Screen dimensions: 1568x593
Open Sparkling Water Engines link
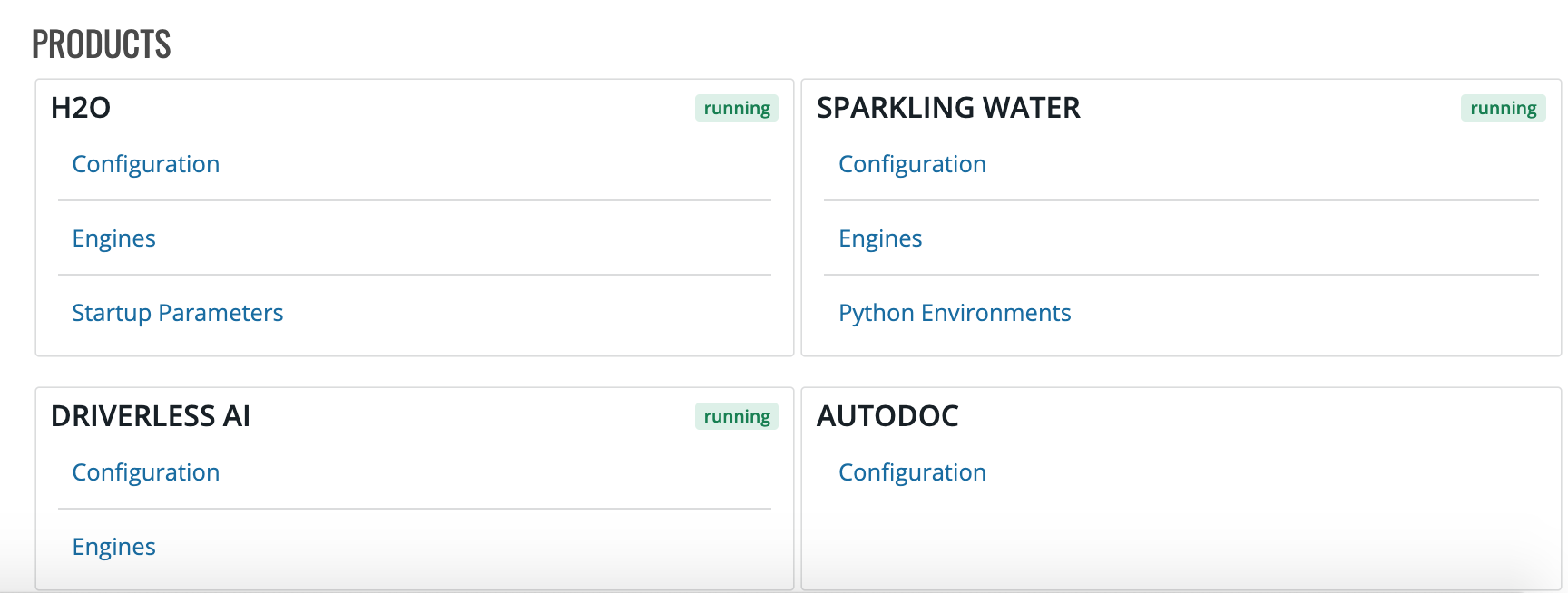click(880, 238)
